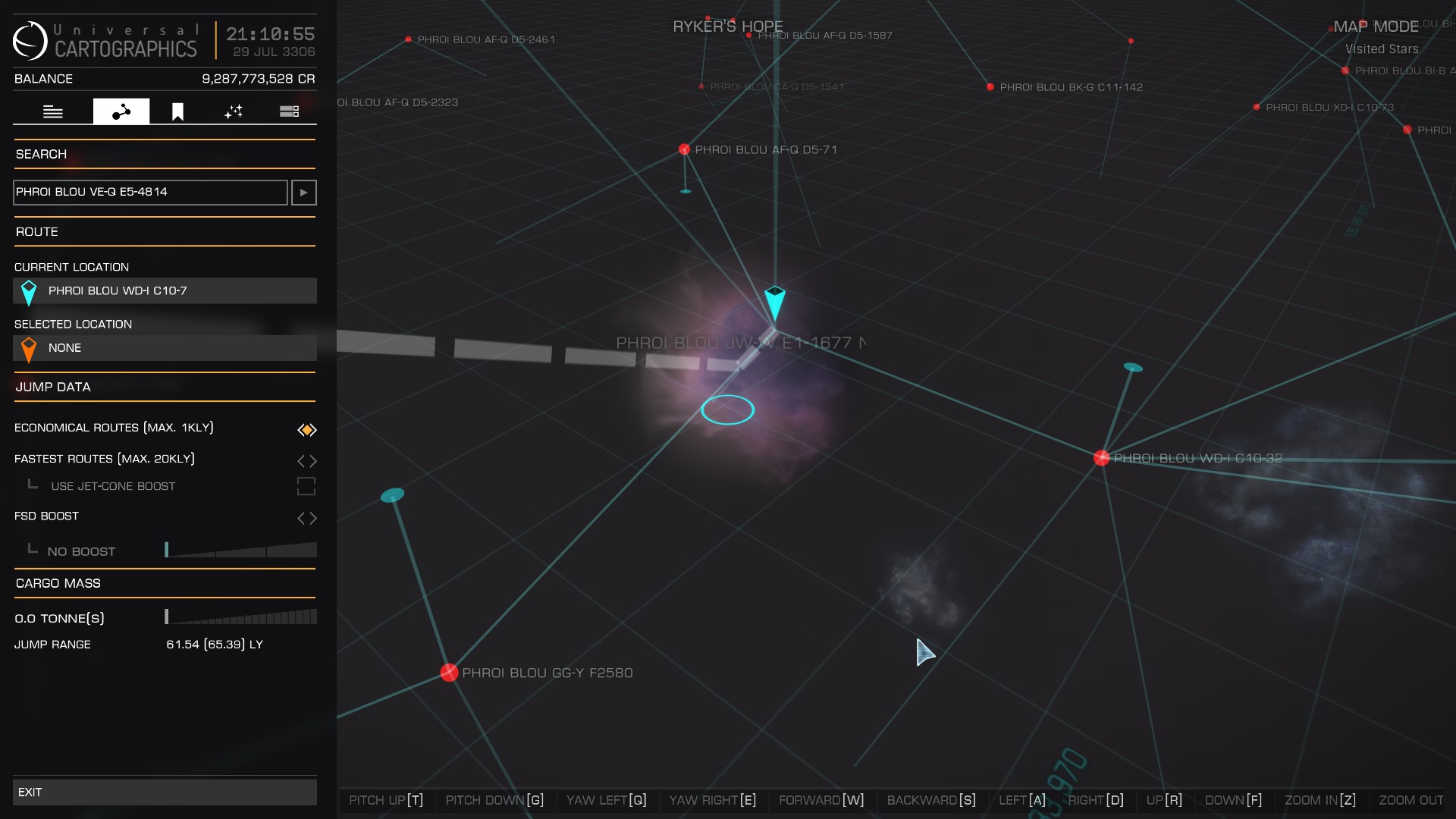
Task: Click the cyan ring cursor on the nebula
Action: coord(727,409)
